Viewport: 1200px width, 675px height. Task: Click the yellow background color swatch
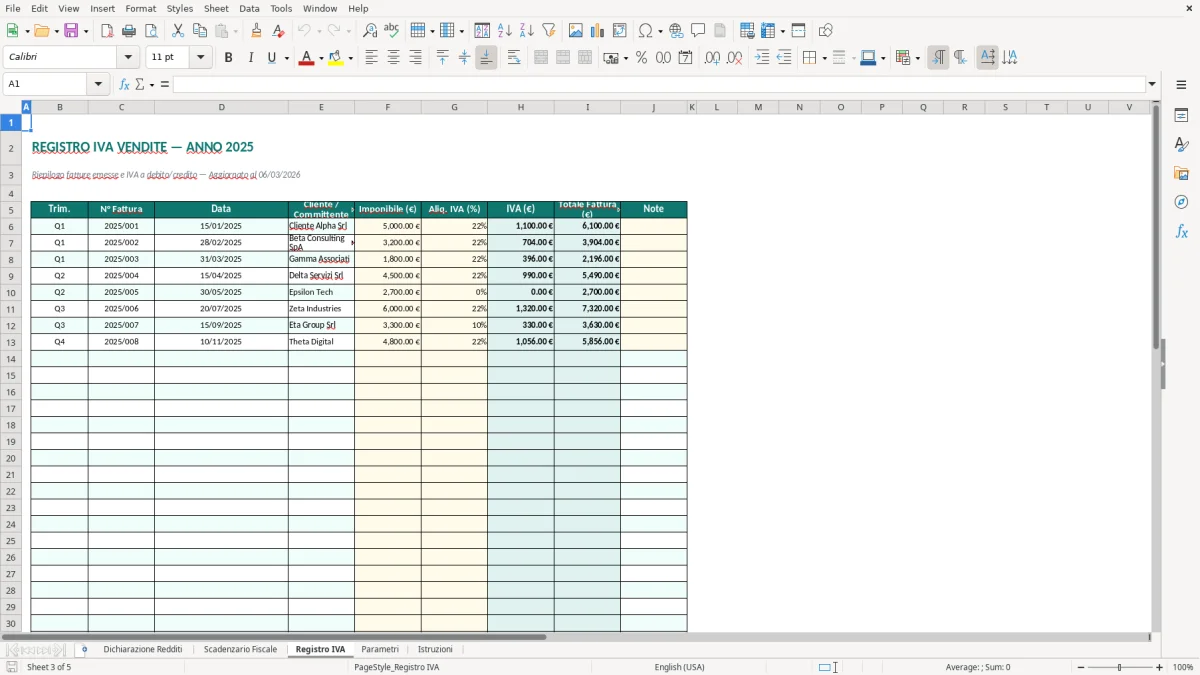[x=335, y=58]
